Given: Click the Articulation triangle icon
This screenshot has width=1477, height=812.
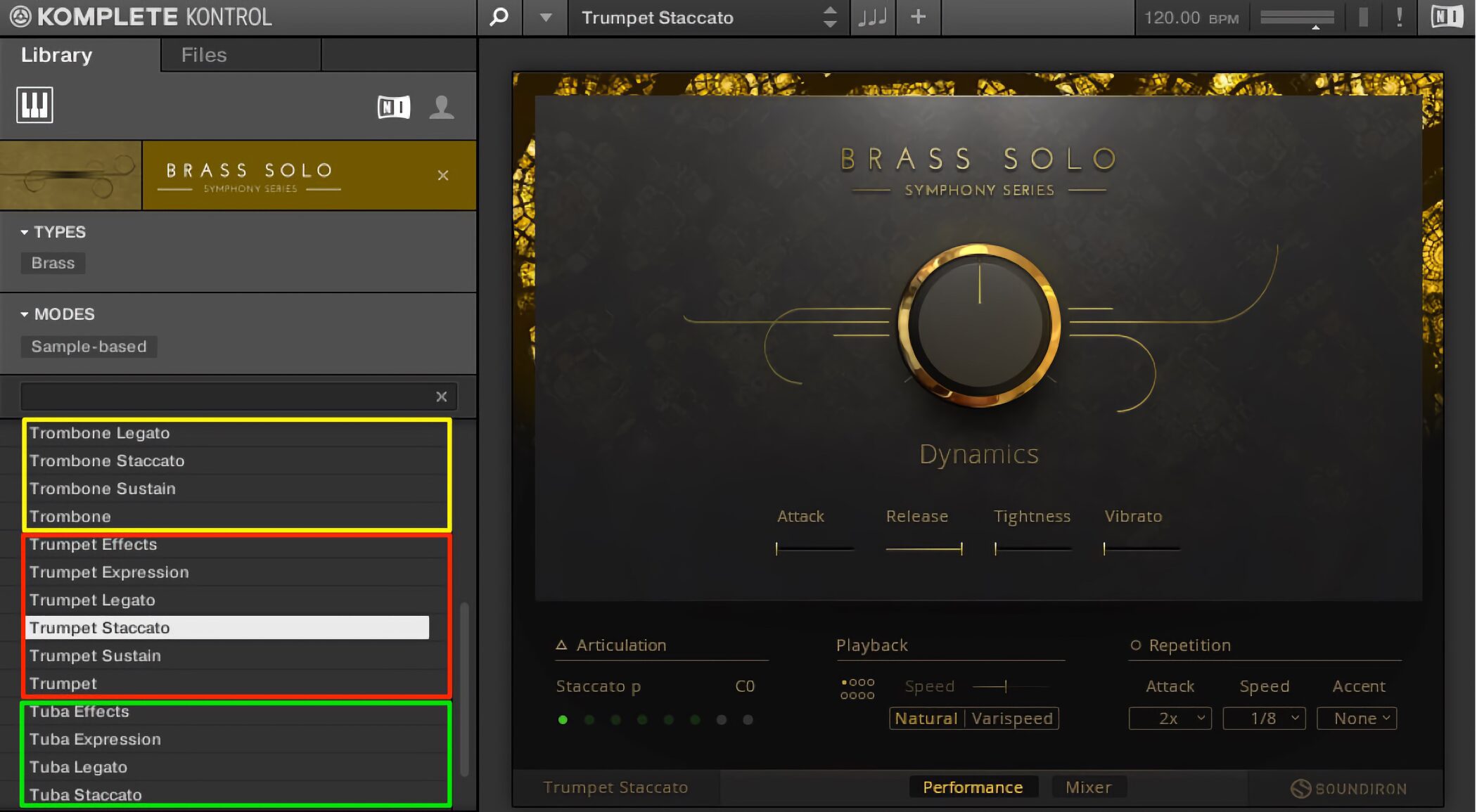Looking at the screenshot, I should (561, 645).
